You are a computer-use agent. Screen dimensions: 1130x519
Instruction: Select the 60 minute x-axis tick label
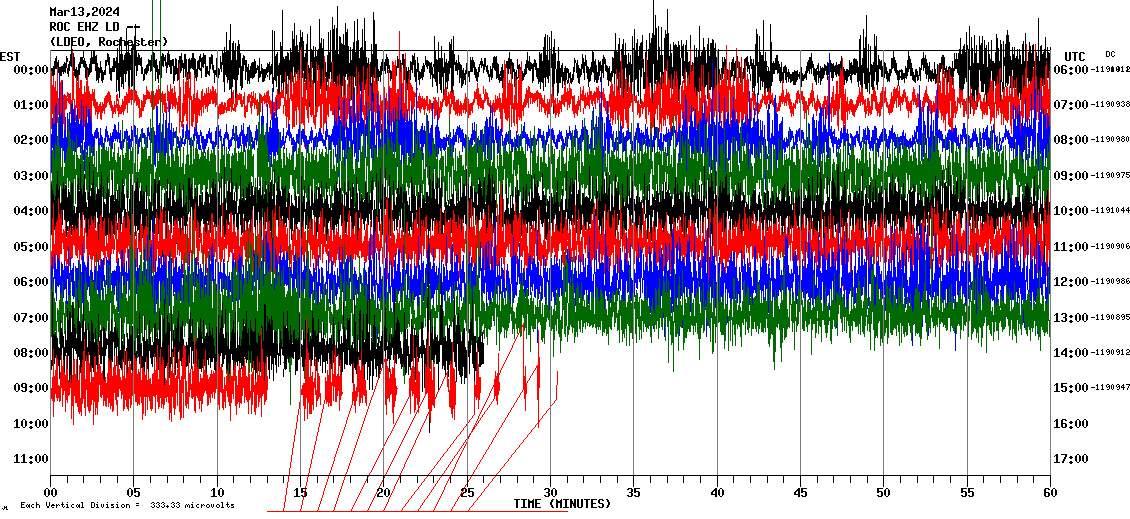1049,493
